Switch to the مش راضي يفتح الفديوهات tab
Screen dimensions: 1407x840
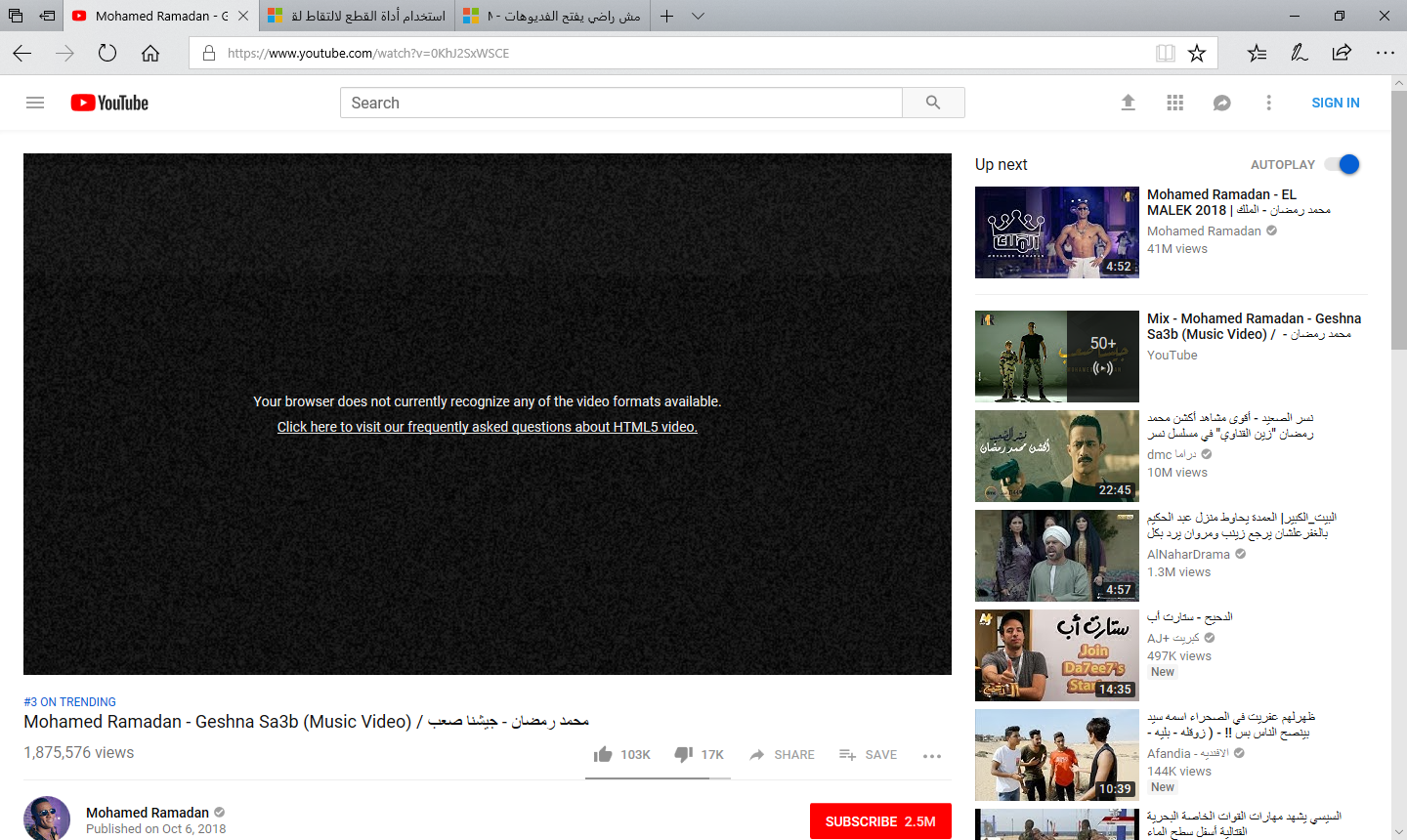[x=552, y=16]
